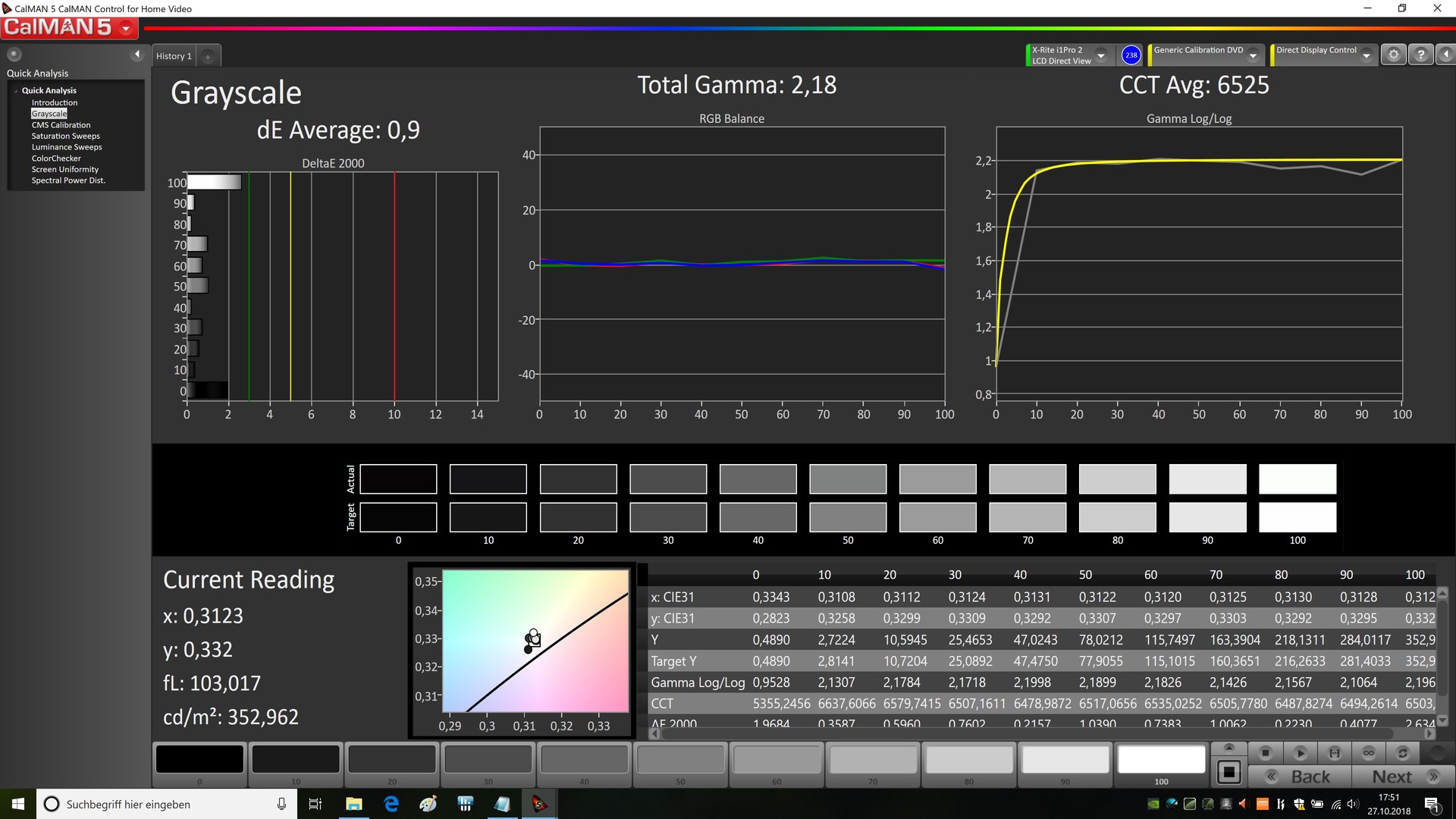Open the help question mark icon
This screenshot has width=1456, height=819.
pos(1420,55)
